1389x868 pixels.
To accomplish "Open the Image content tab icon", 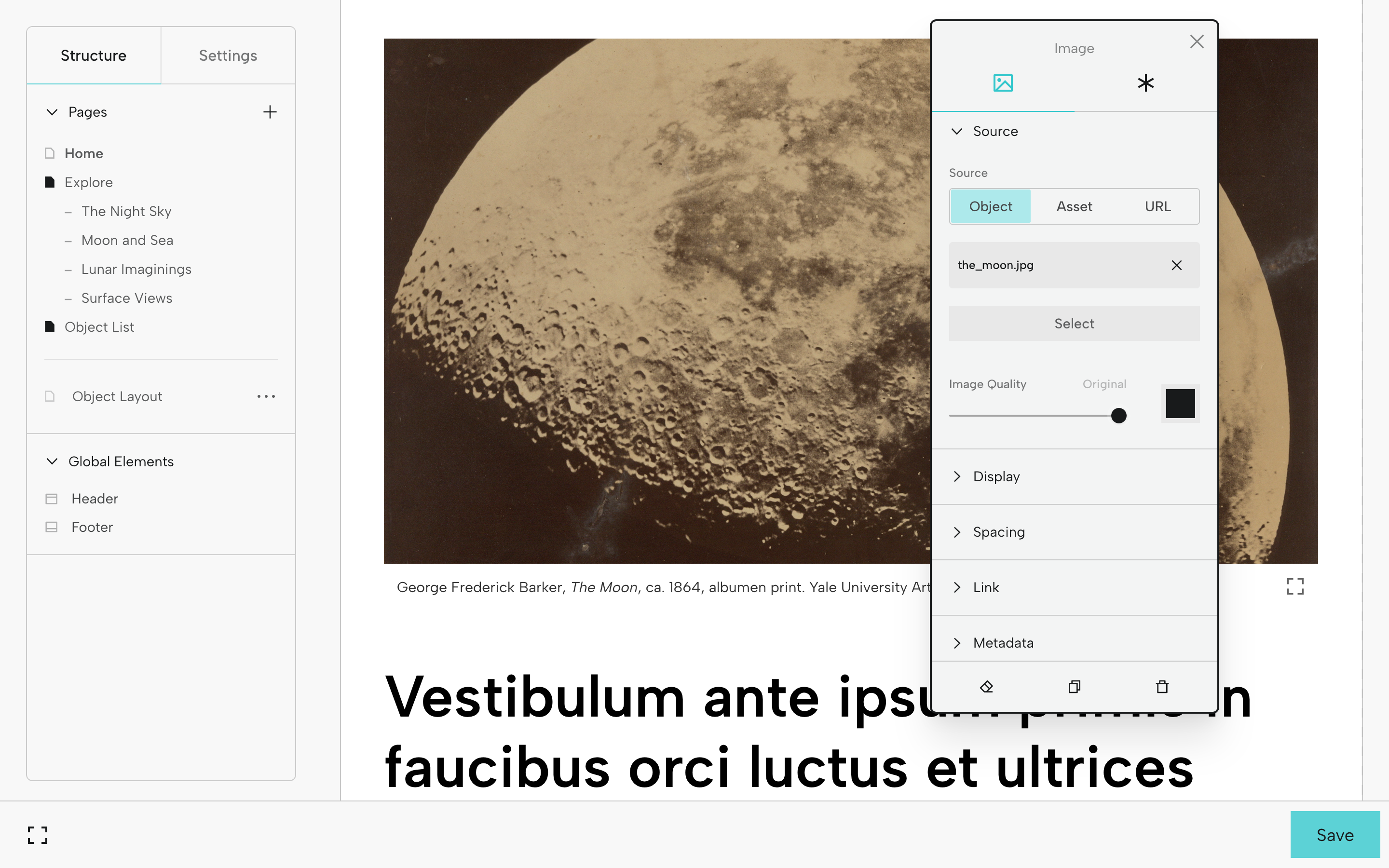I will click(1003, 83).
